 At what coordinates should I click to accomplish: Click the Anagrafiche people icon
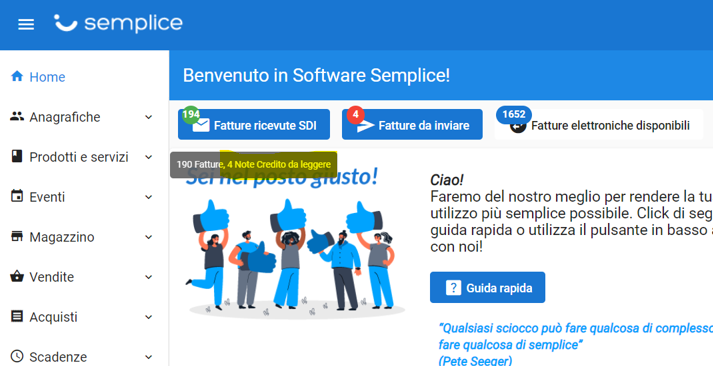tap(17, 116)
